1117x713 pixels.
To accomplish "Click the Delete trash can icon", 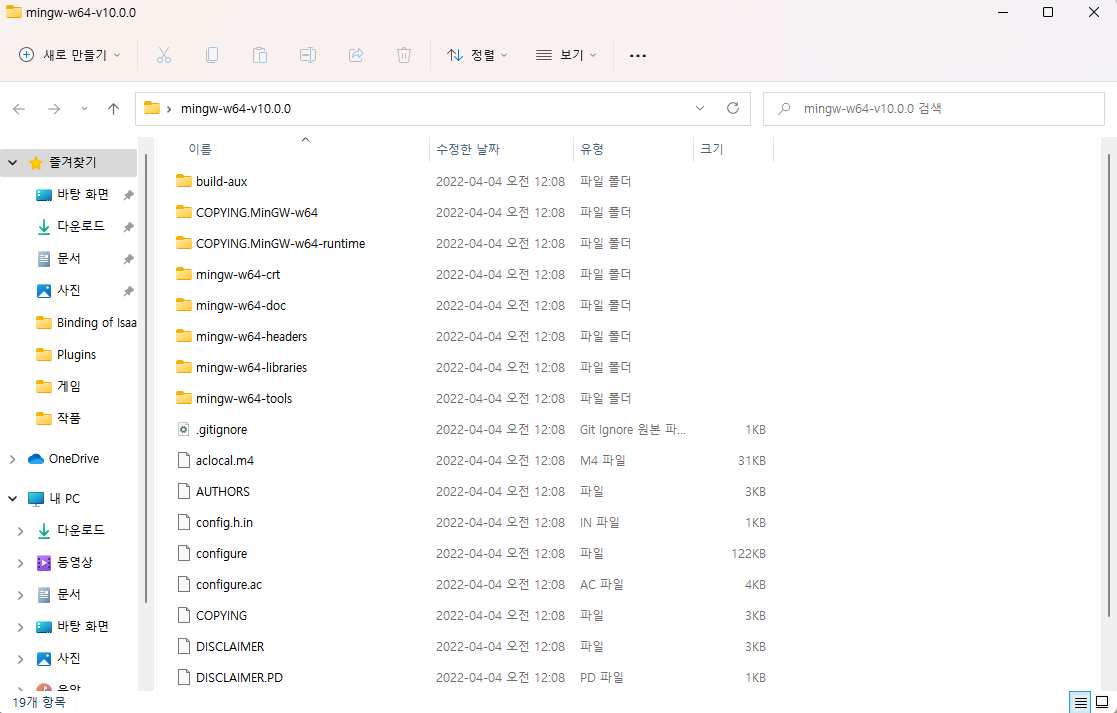I will point(404,55).
